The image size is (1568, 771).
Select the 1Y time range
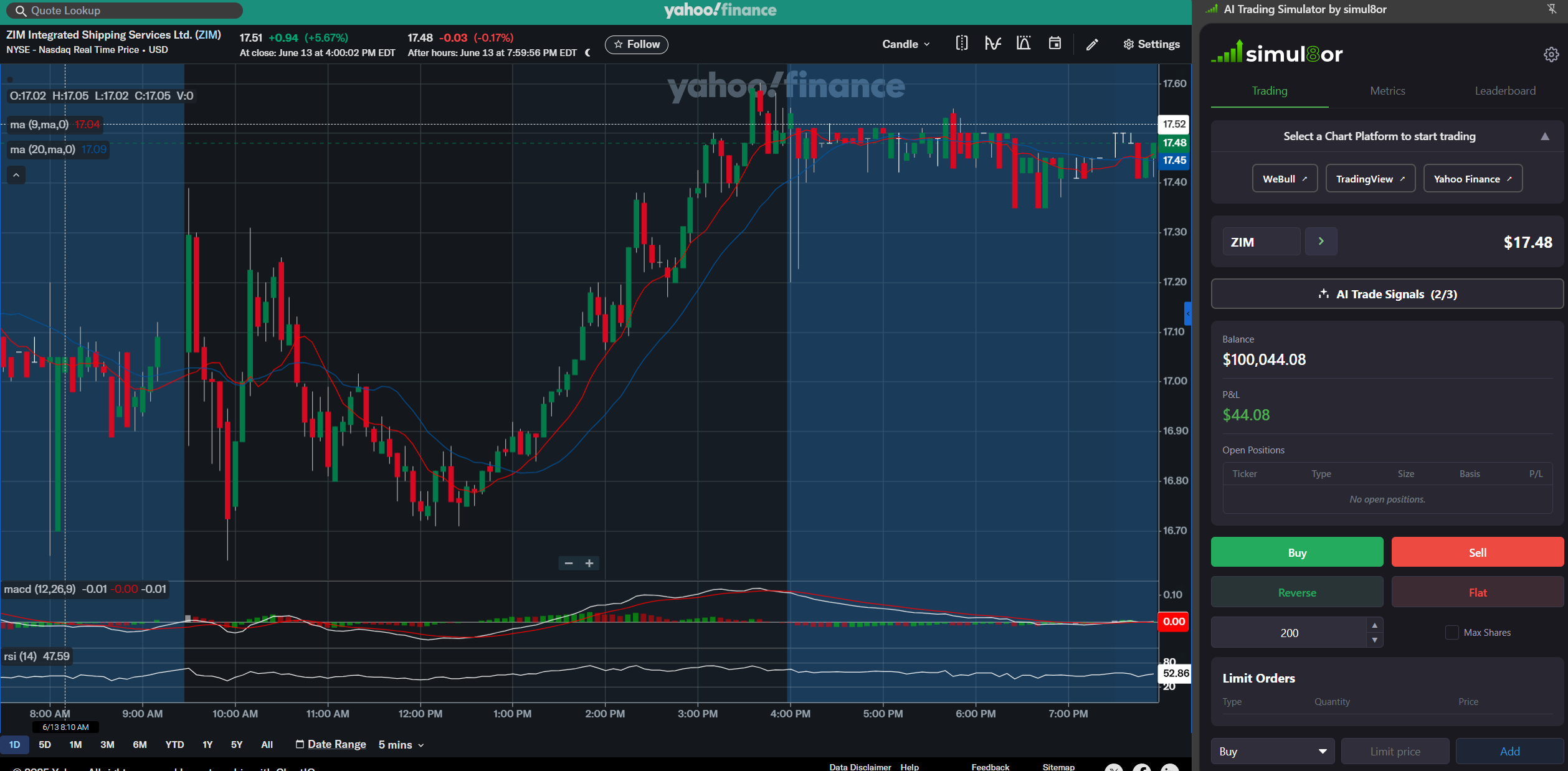click(207, 744)
